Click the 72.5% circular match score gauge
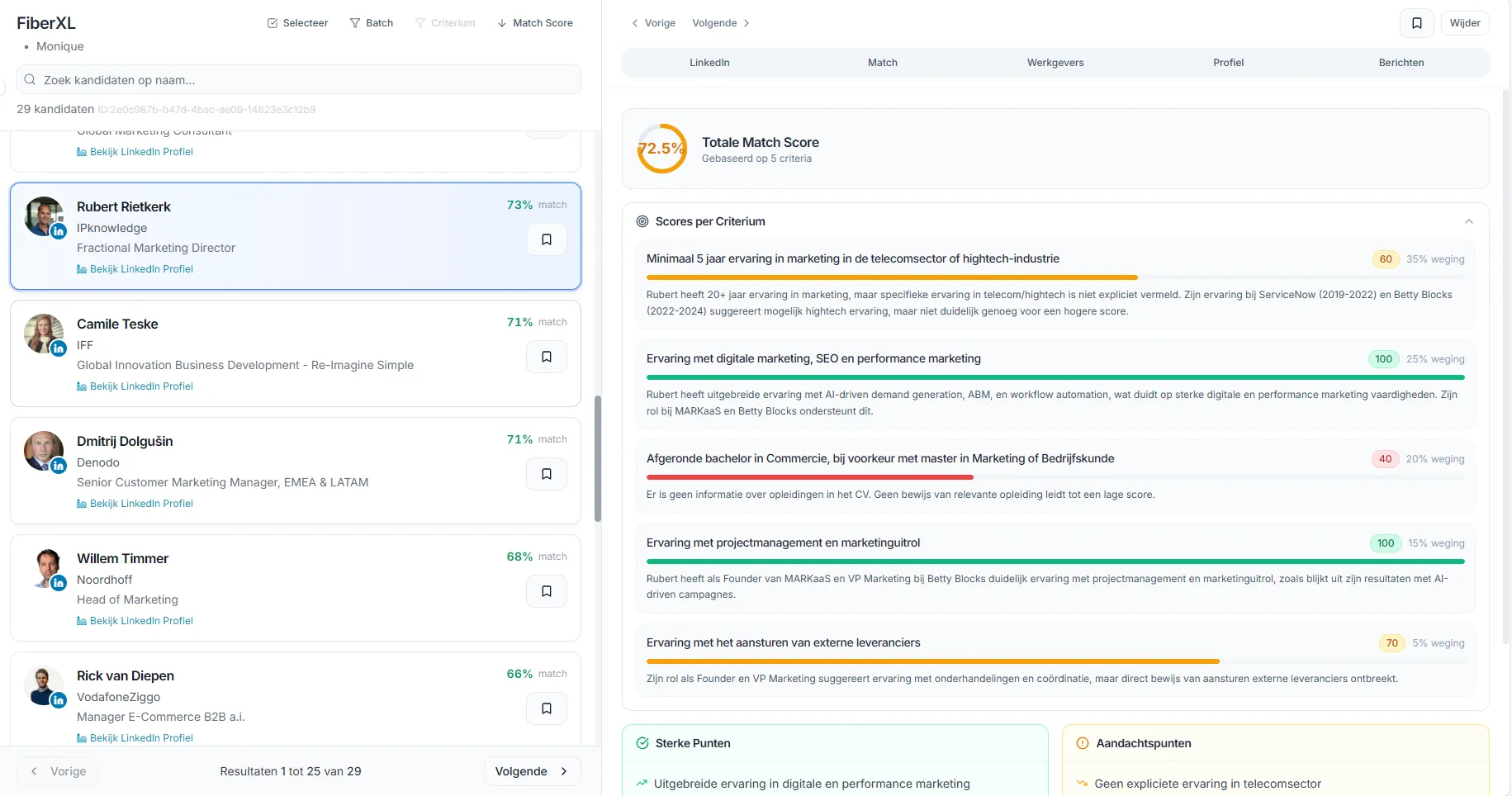The width and height of the screenshot is (1512, 796). tap(661, 149)
